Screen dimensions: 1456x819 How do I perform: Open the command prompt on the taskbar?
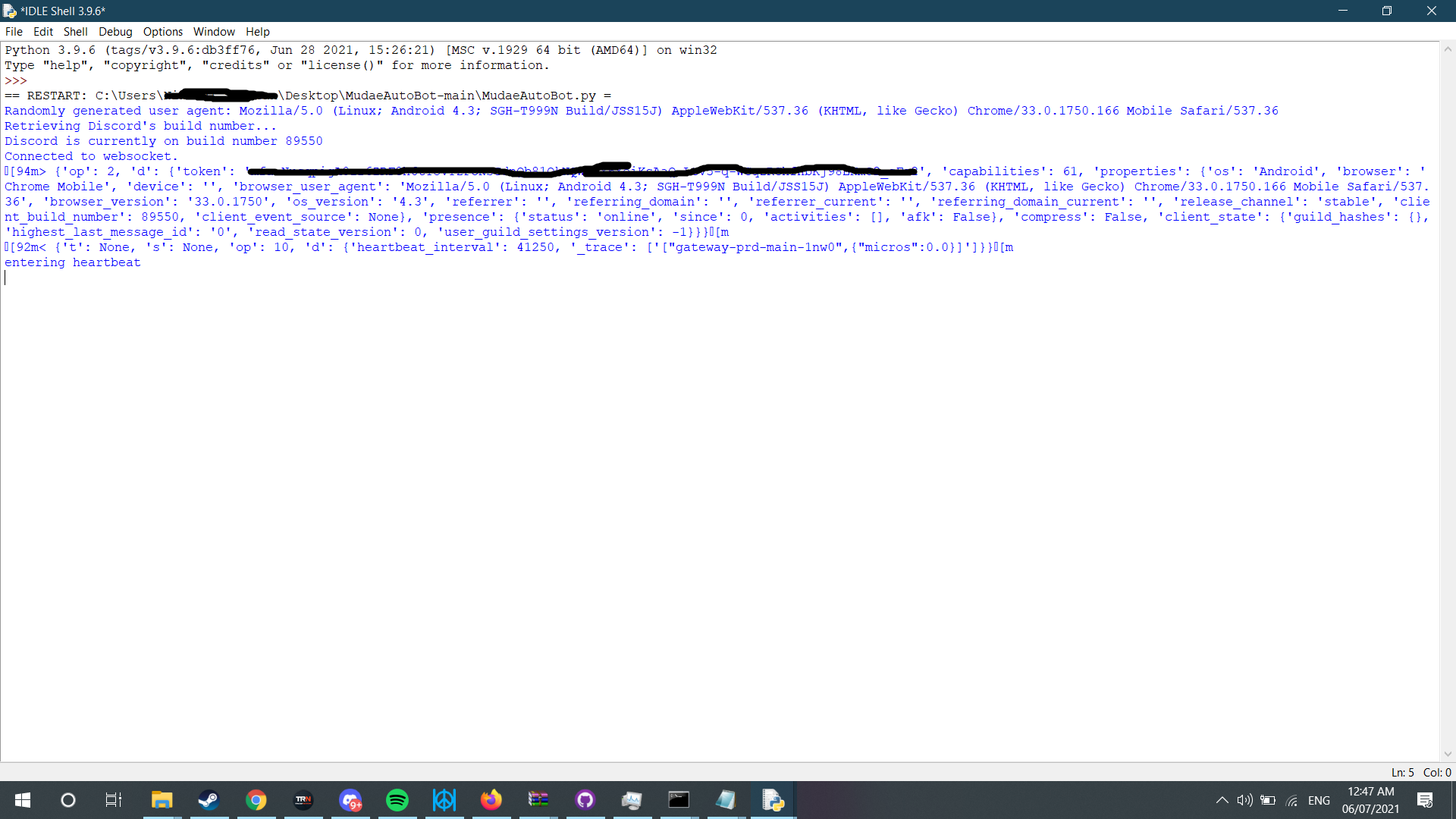pyautogui.click(x=679, y=800)
